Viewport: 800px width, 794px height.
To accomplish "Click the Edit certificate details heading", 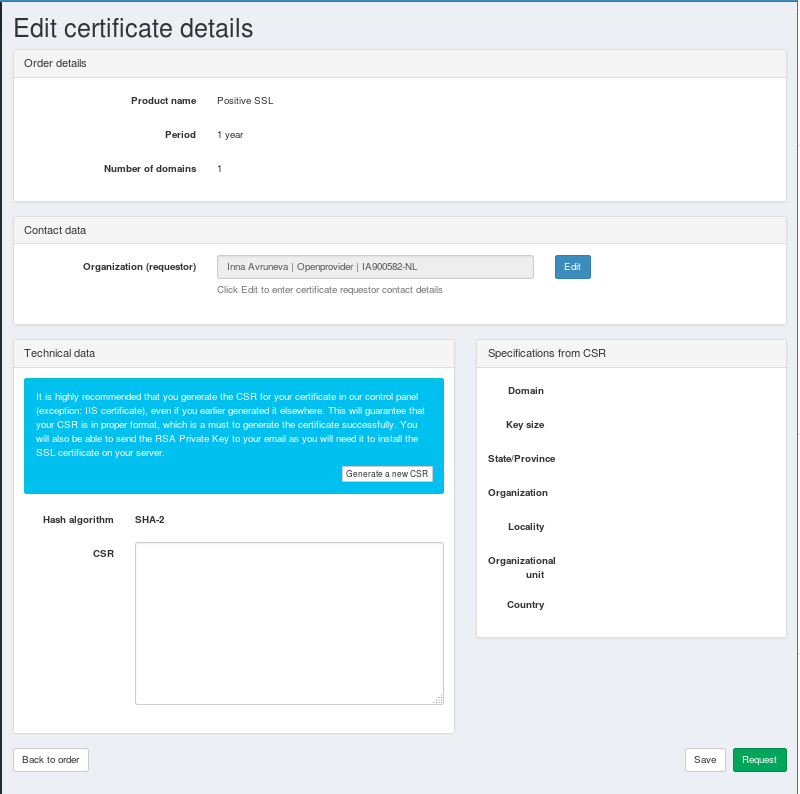I will point(133,28).
